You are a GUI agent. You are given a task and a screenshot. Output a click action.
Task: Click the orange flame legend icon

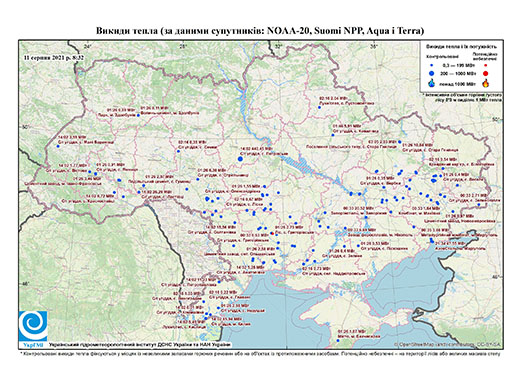(486, 83)
